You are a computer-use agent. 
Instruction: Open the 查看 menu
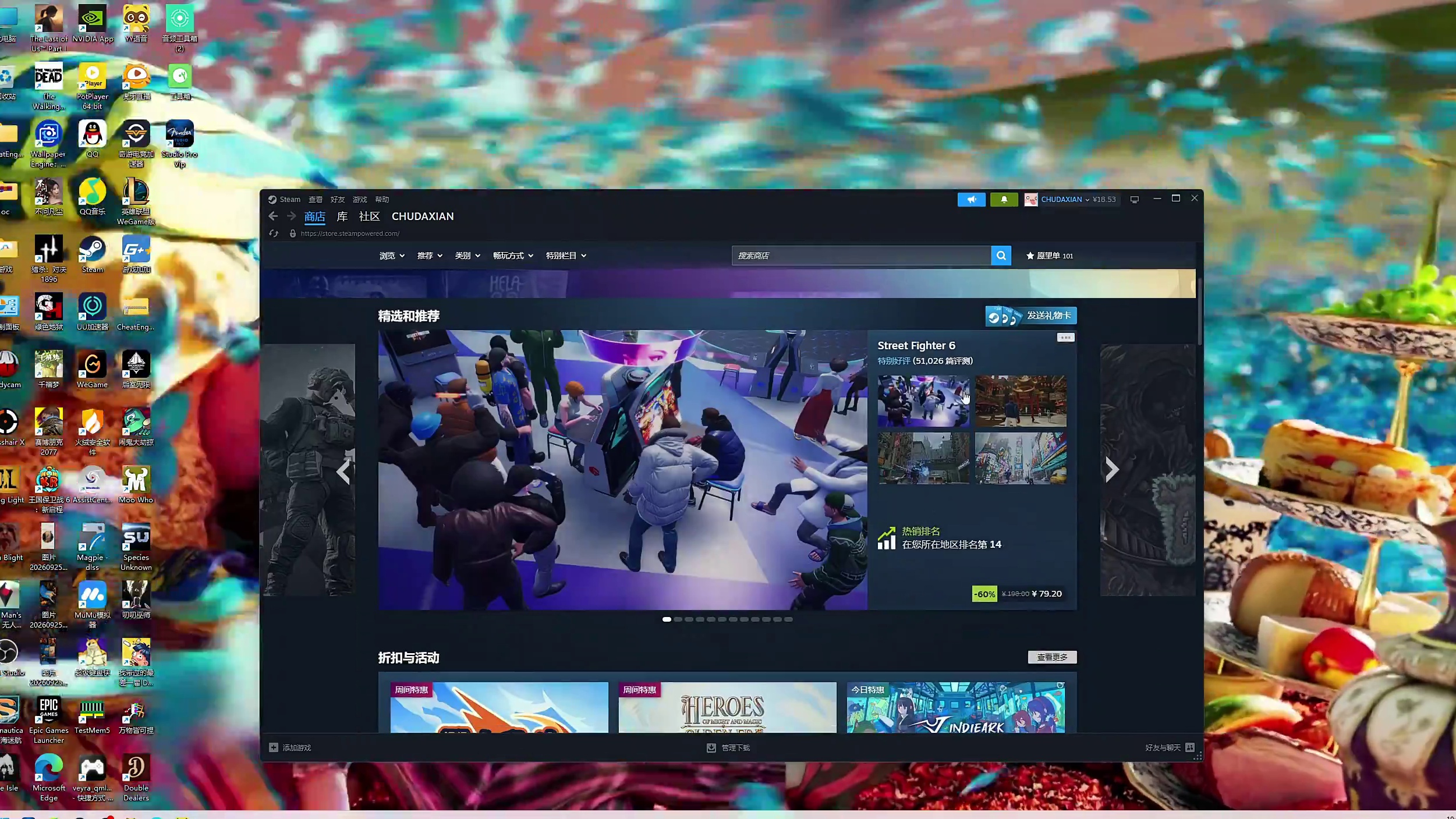(x=316, y=200)
